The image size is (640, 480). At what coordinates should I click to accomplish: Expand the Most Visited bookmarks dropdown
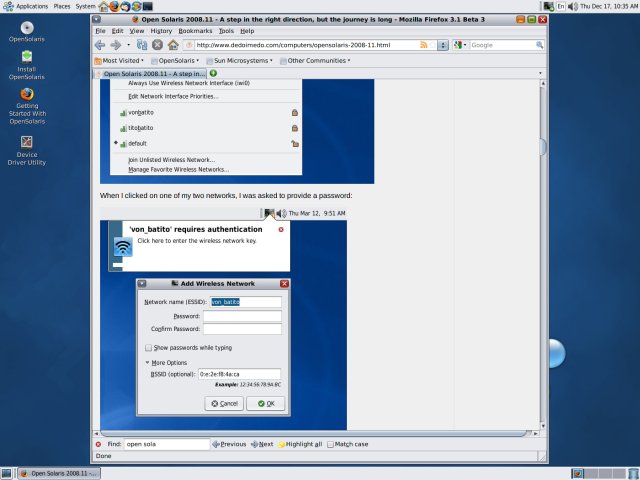click(120, 60)
